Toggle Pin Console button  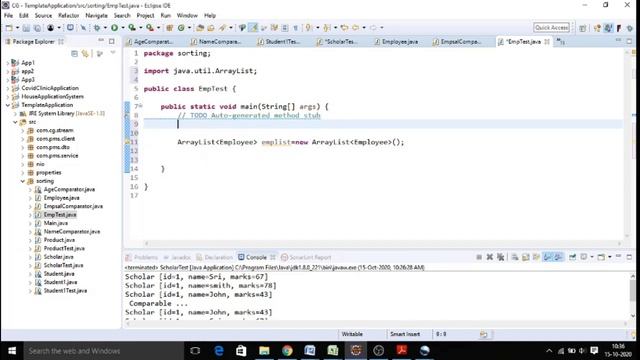(572, 257)
